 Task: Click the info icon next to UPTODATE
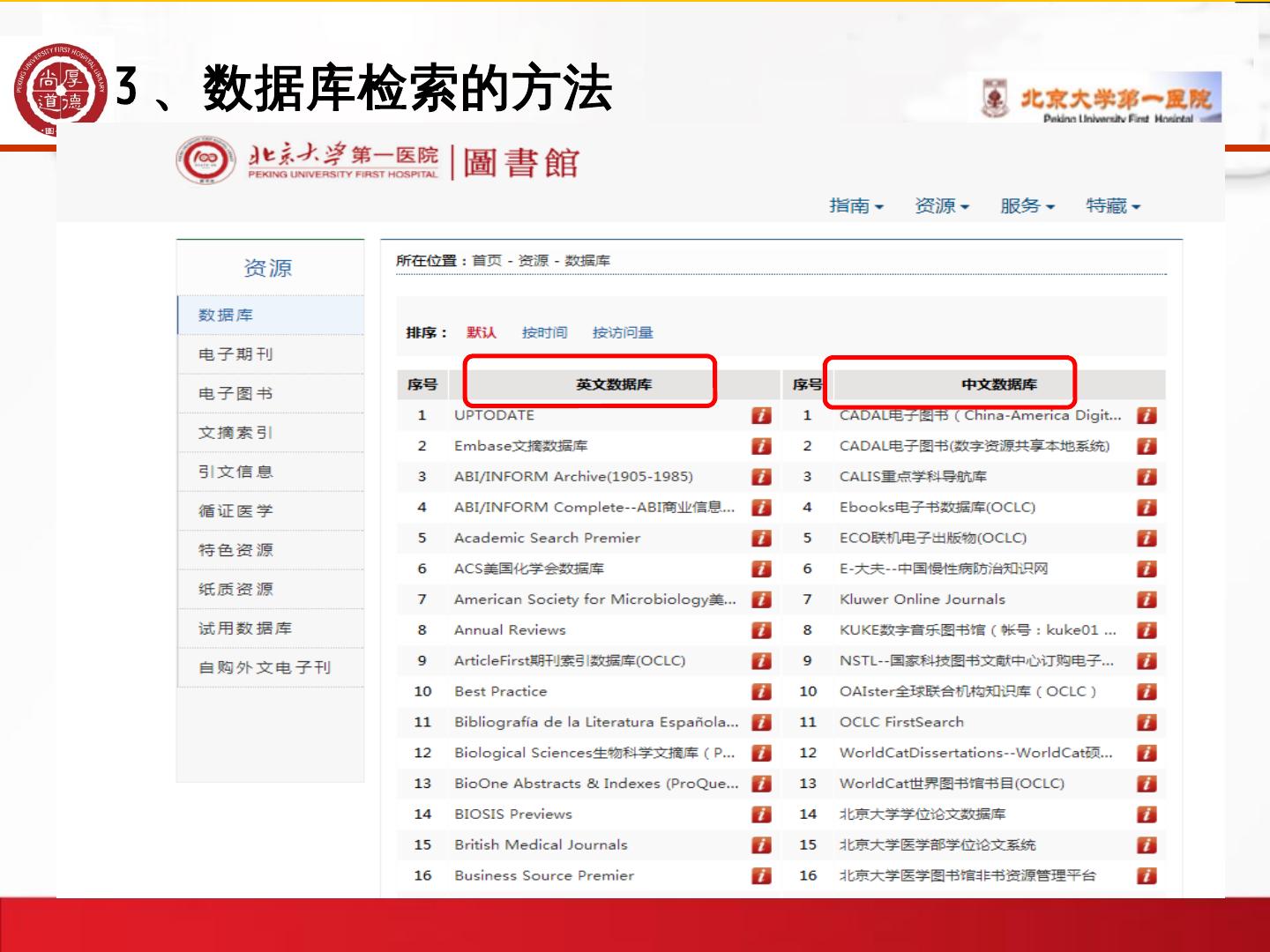pos(761,416)
